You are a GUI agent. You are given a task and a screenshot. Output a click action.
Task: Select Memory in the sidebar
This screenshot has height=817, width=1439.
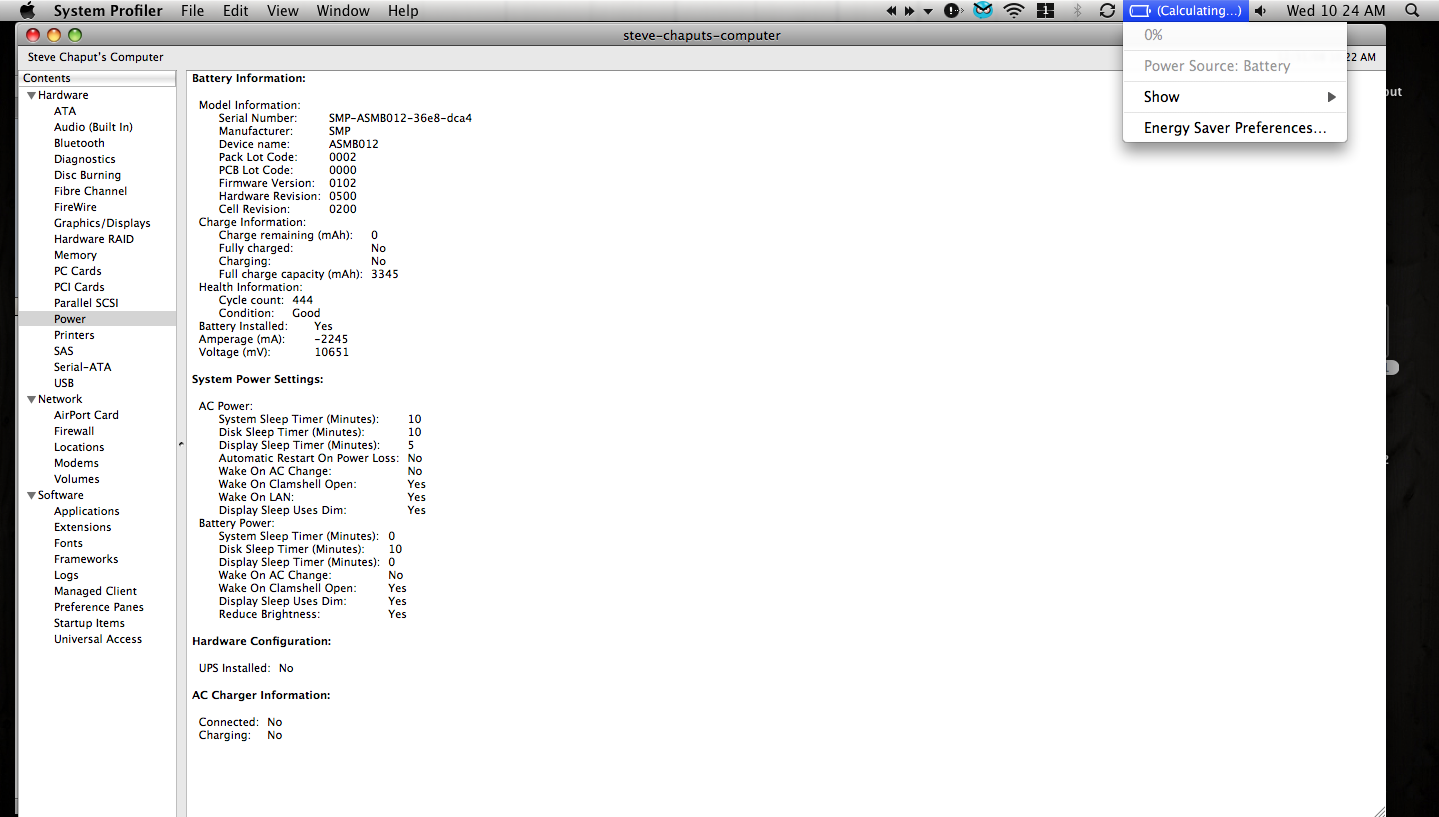click(75, 255)
